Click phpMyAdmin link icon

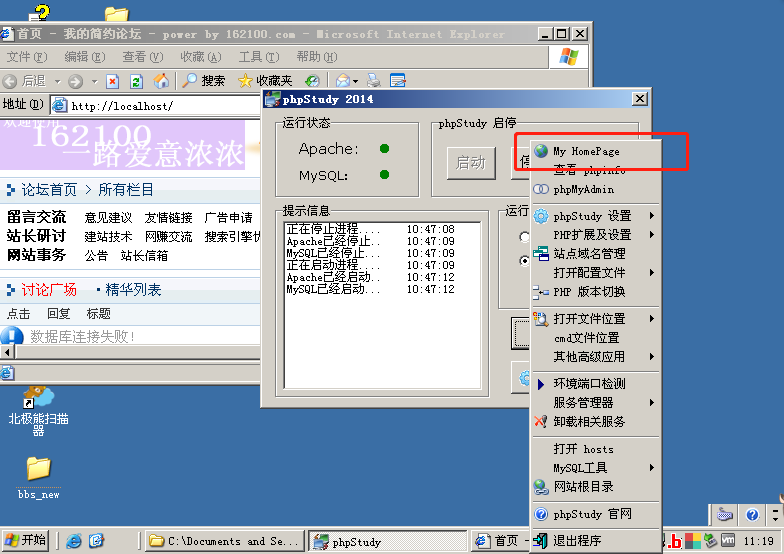point(541,190)
